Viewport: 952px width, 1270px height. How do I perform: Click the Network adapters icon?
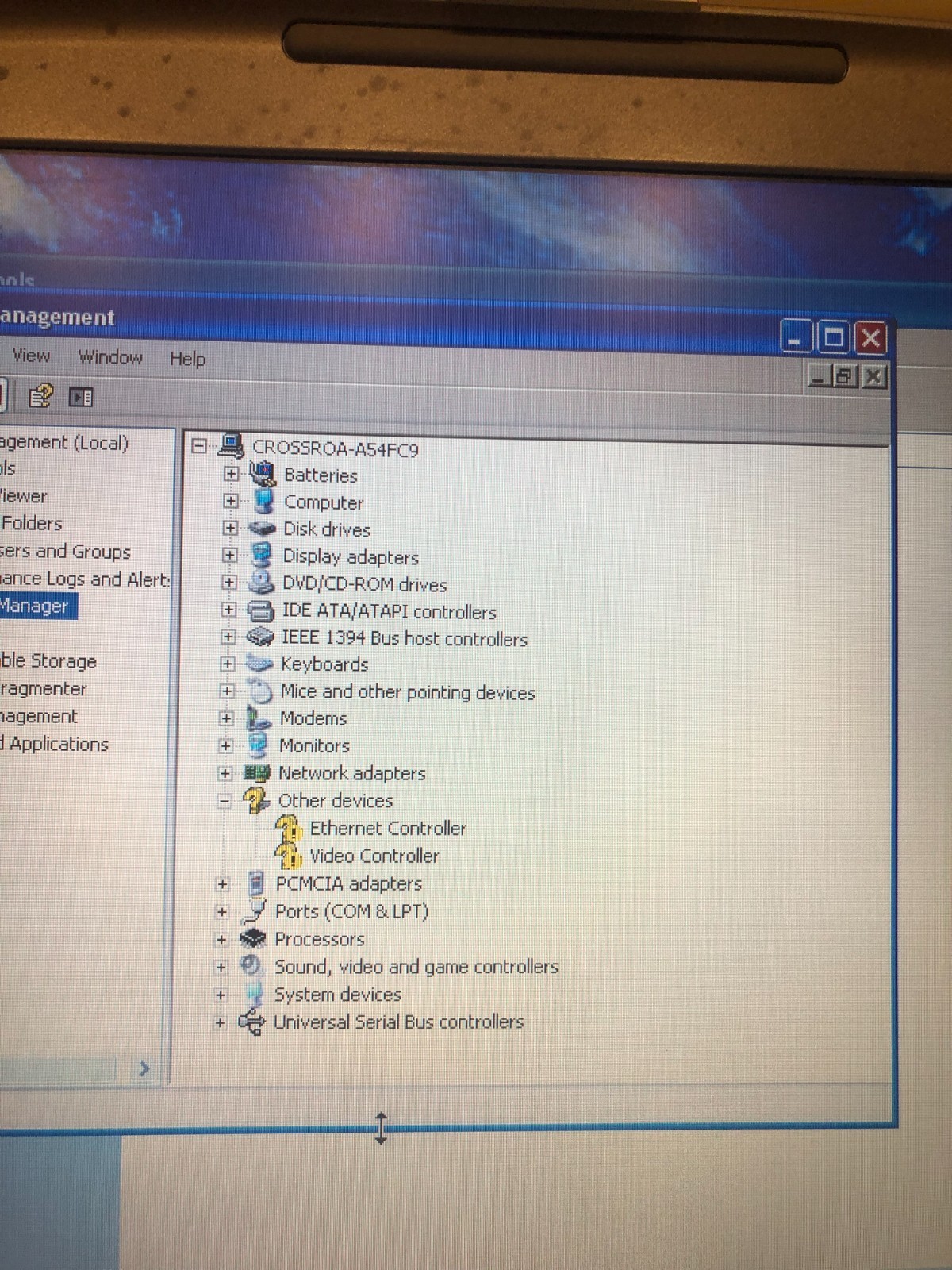(257, 772)
